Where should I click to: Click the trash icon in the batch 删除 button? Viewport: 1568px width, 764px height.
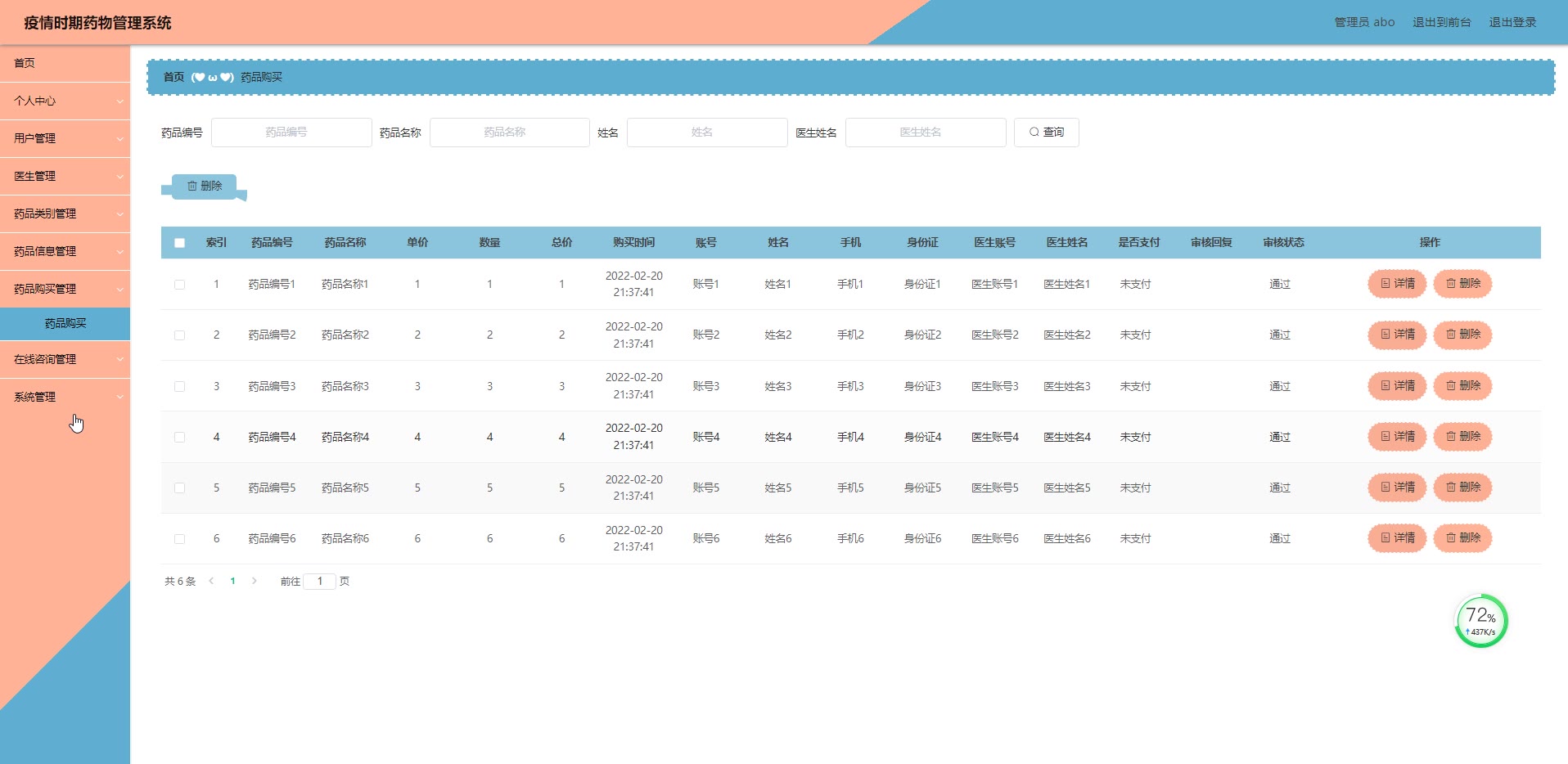tap(192, 187)
